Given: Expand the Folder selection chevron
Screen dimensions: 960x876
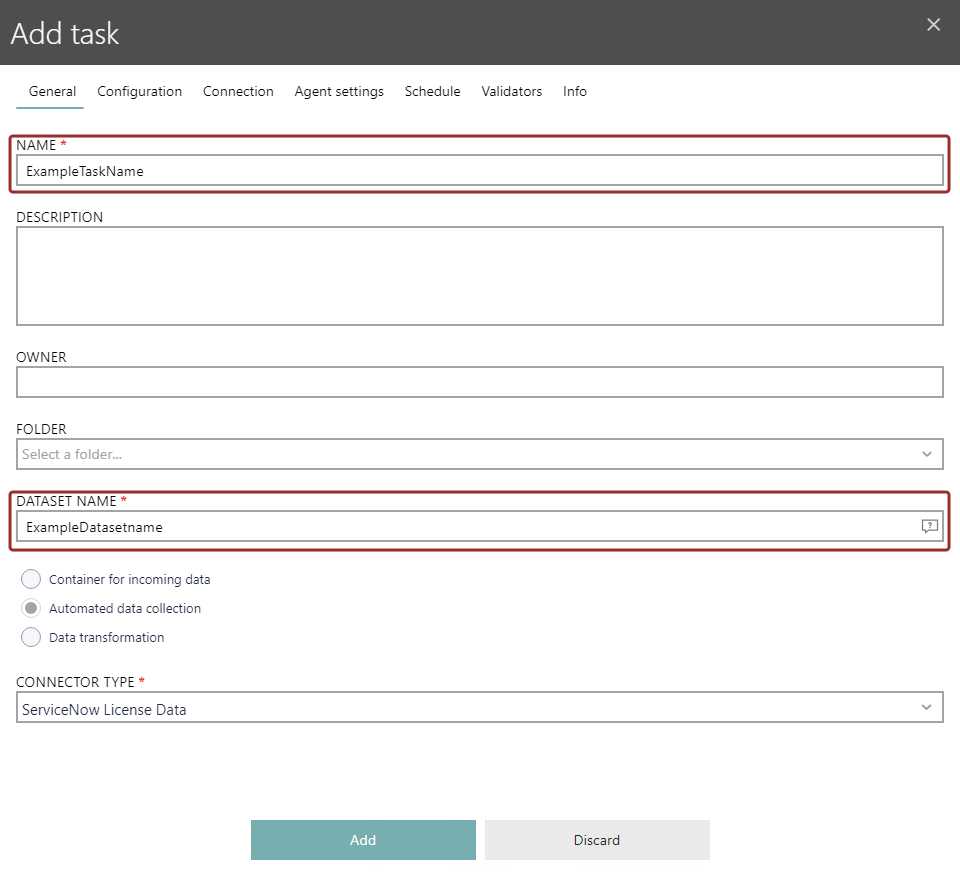Looking at the screenshot, I should [929, 454].
